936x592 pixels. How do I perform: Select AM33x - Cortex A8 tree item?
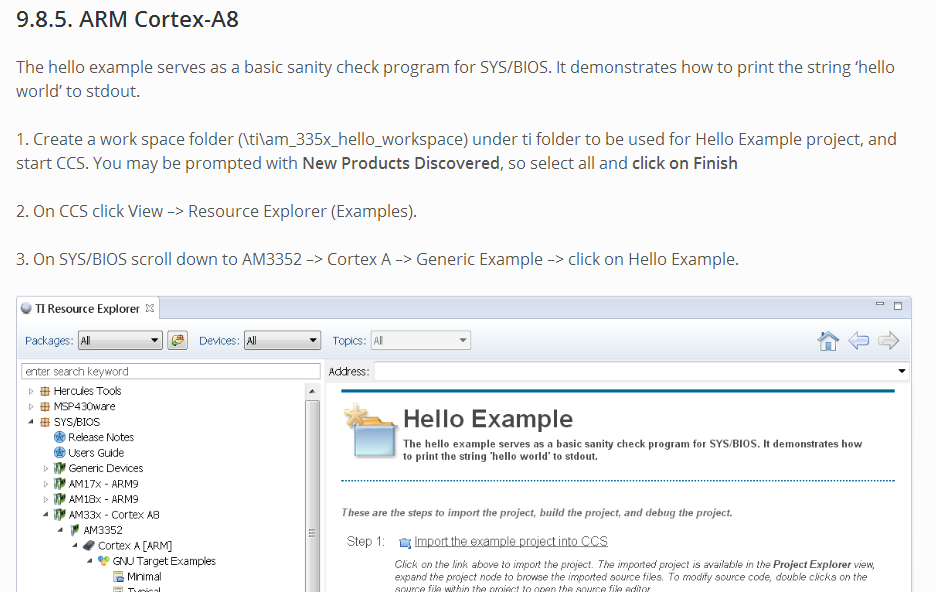coord(113,514)
